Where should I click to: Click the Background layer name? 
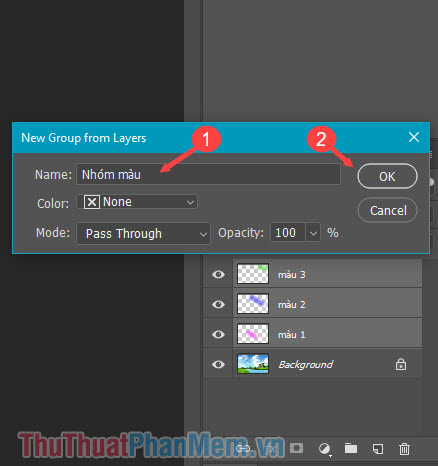click(x=306, y=365)
